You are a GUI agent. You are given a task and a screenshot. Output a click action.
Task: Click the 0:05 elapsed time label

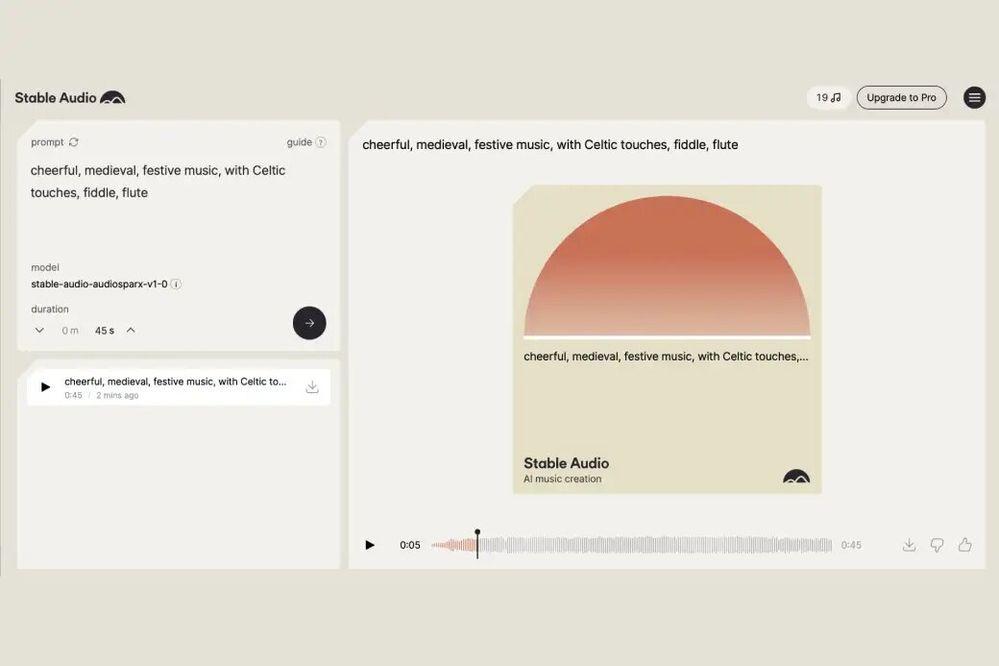point(410,545)
